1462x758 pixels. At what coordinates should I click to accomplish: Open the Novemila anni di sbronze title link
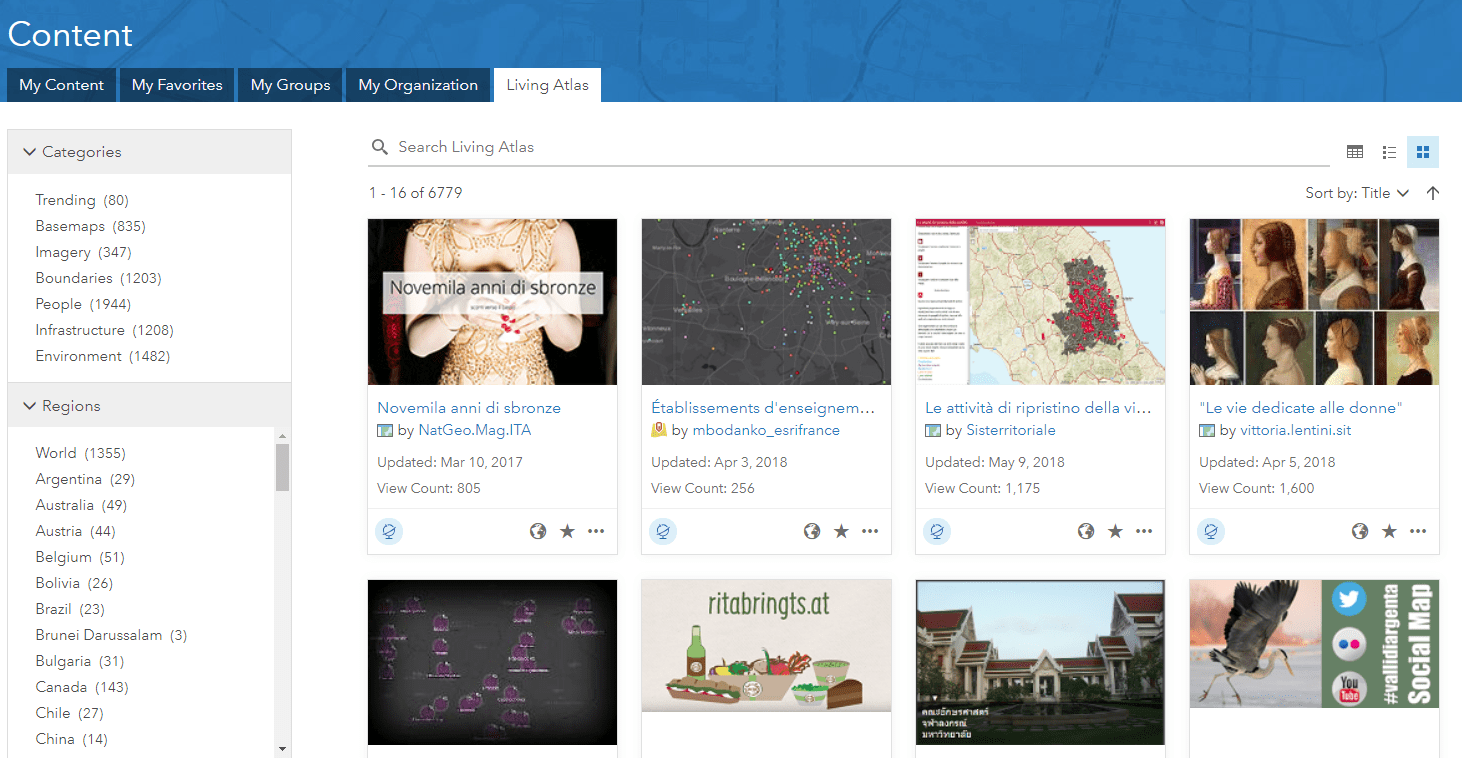click(469, 408)
